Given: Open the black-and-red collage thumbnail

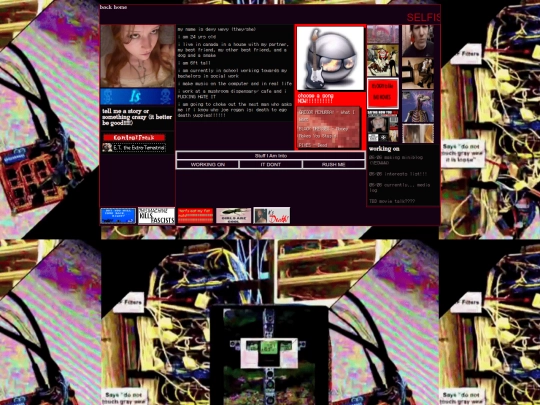Looking at the screenshot, I should (383, 126).
